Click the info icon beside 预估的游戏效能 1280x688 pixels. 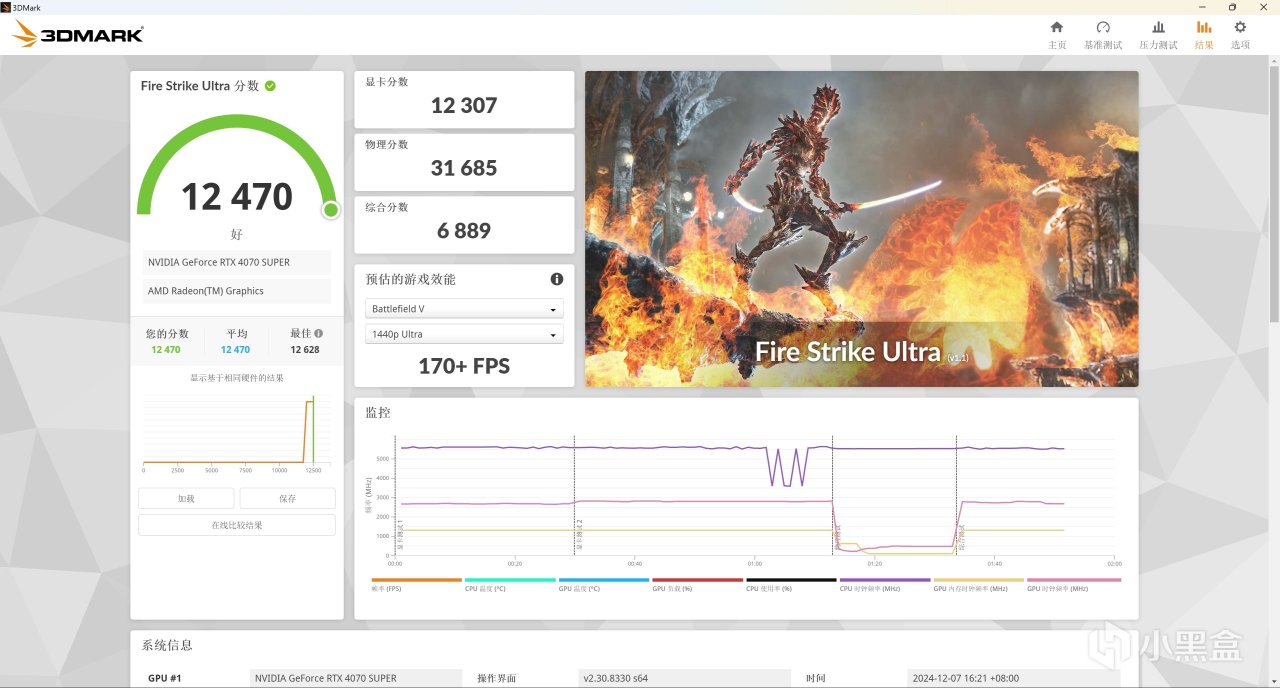coord(556,279)
